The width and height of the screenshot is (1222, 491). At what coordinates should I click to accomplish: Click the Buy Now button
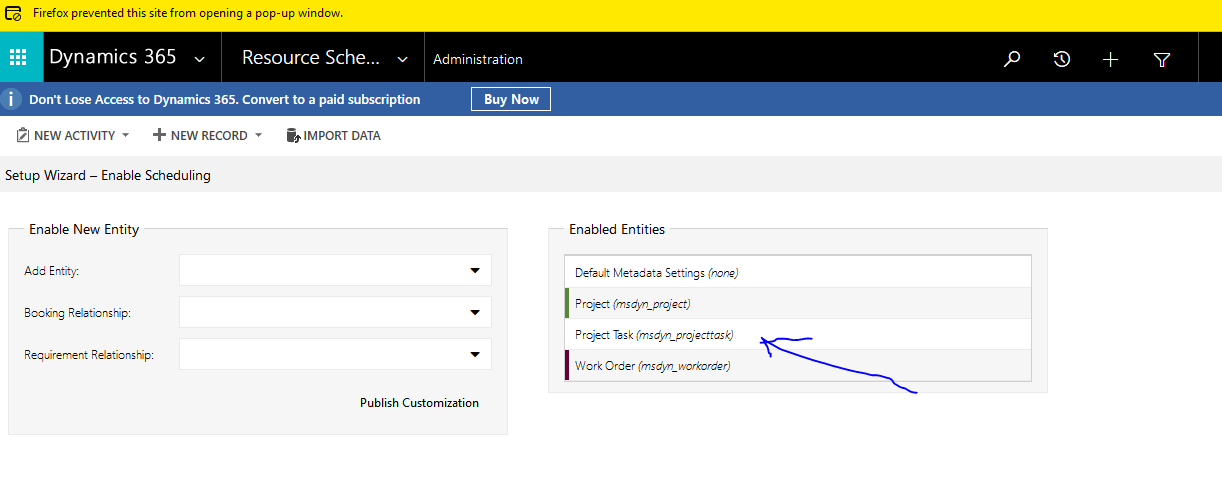pos(511,99)
